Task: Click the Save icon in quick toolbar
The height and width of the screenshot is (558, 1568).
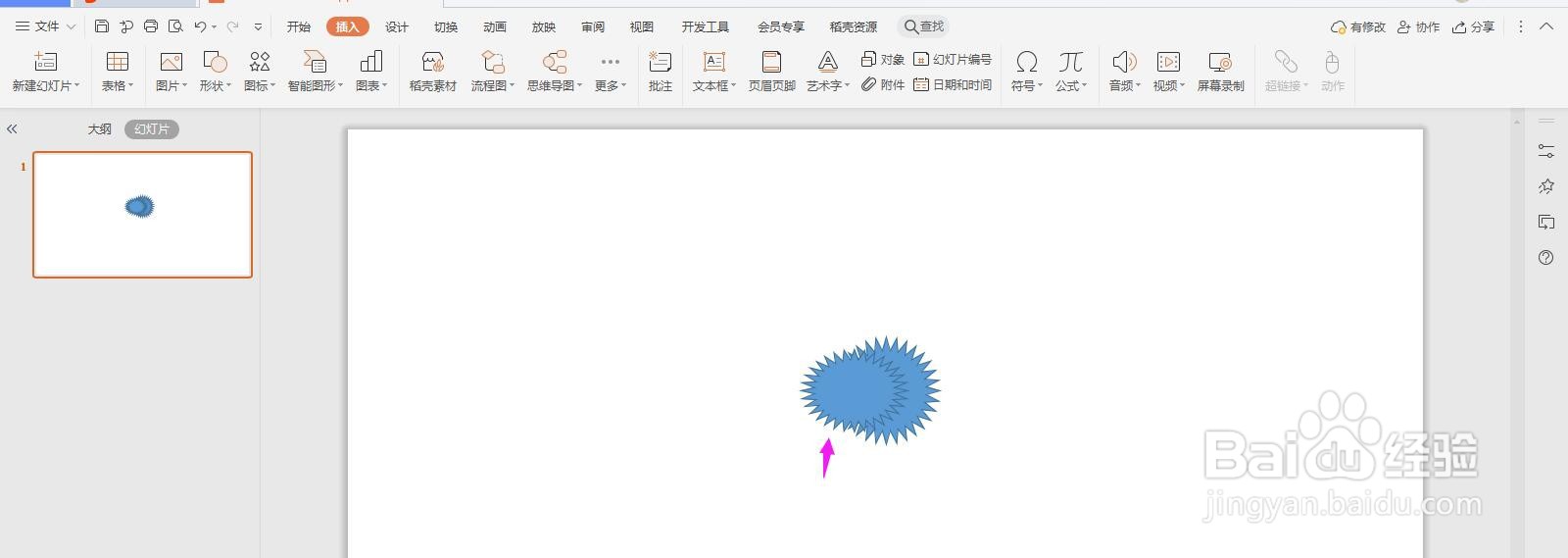Action: [x=102, y=26]
